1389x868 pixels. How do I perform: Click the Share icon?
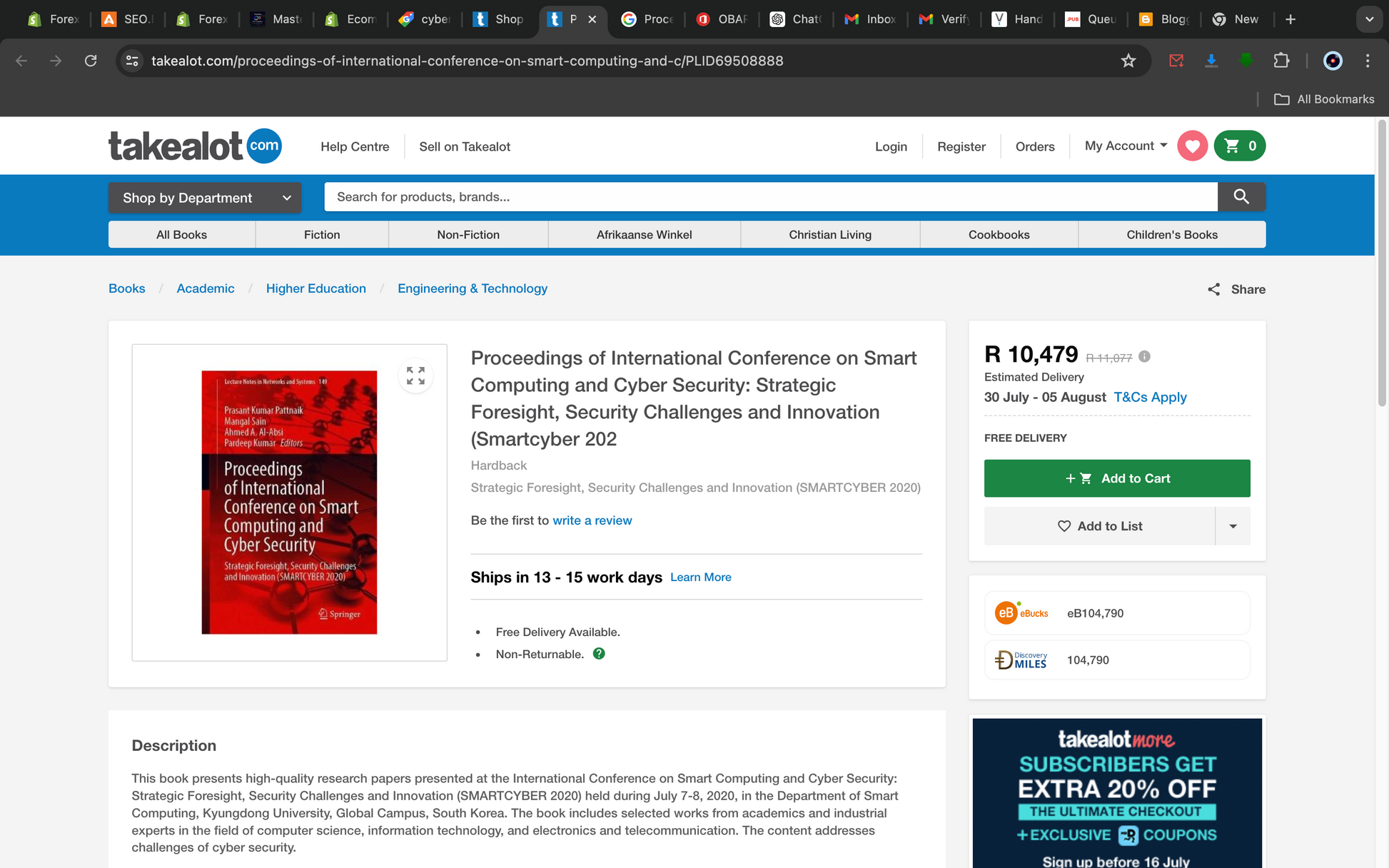click(1213, 289)
